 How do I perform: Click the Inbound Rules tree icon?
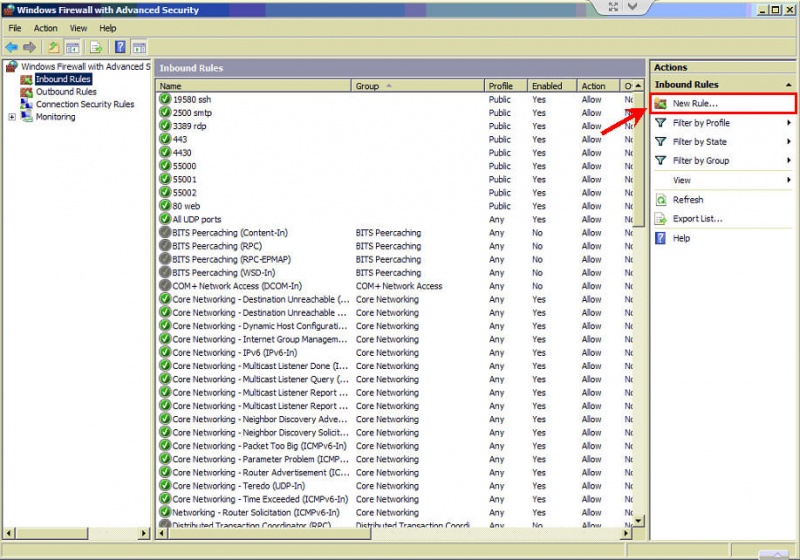pyautogui.click(x=27, y=79)
